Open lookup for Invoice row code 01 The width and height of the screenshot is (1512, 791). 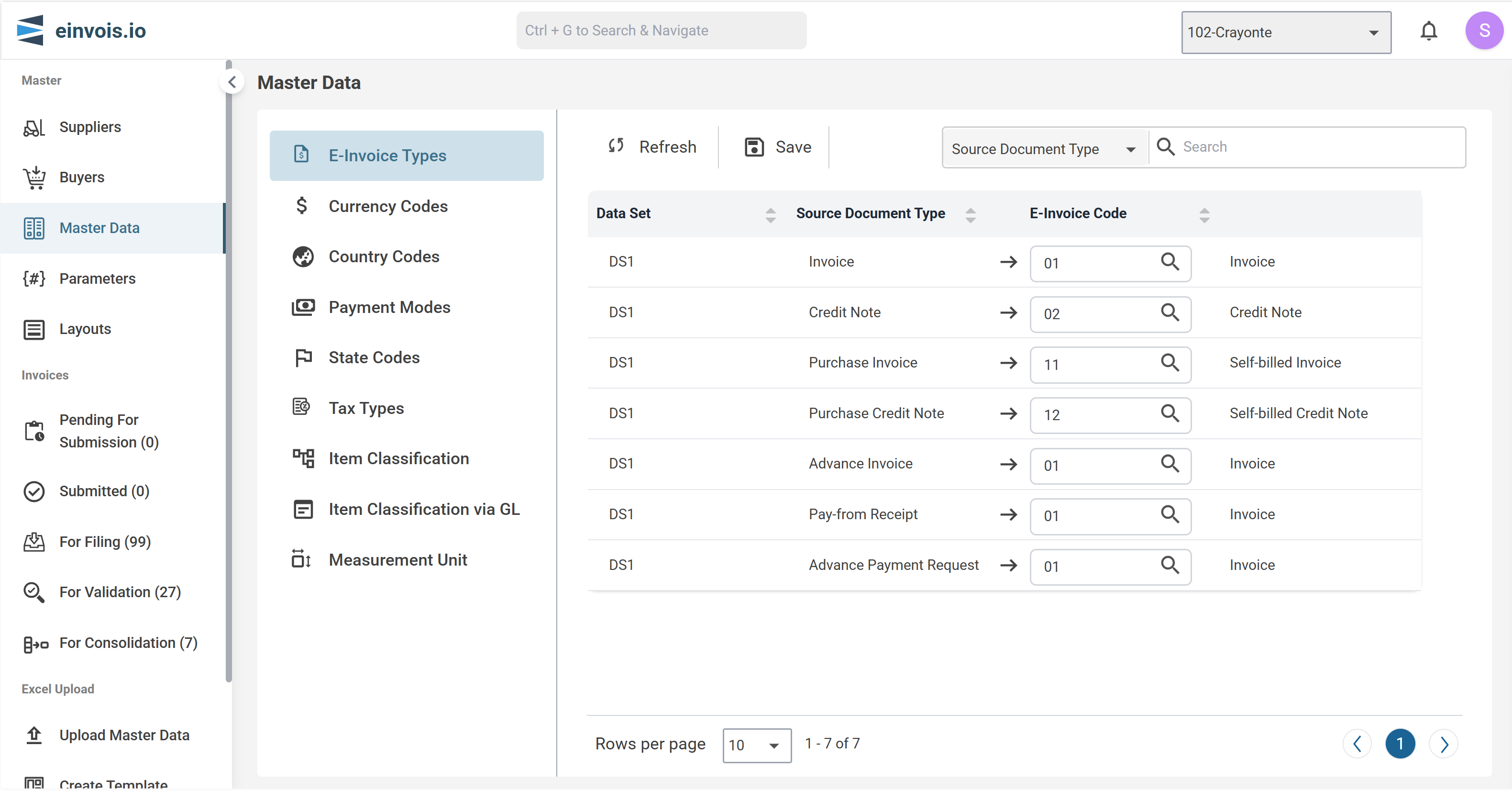point(1170,263)
